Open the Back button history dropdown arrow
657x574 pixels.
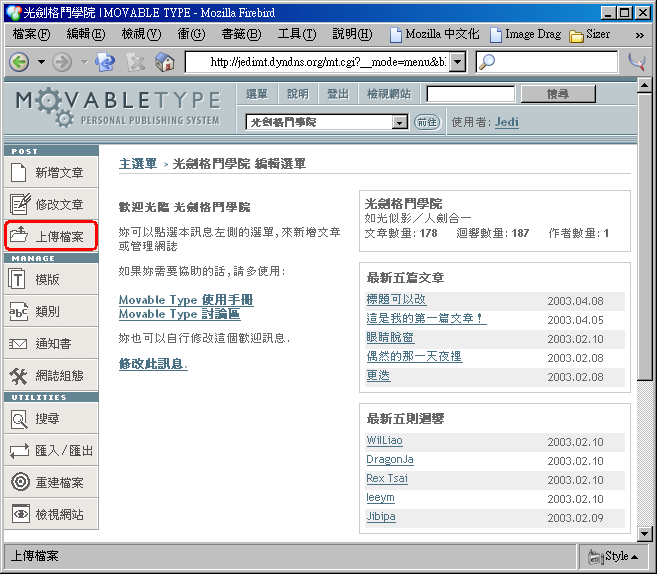[41, 62]
